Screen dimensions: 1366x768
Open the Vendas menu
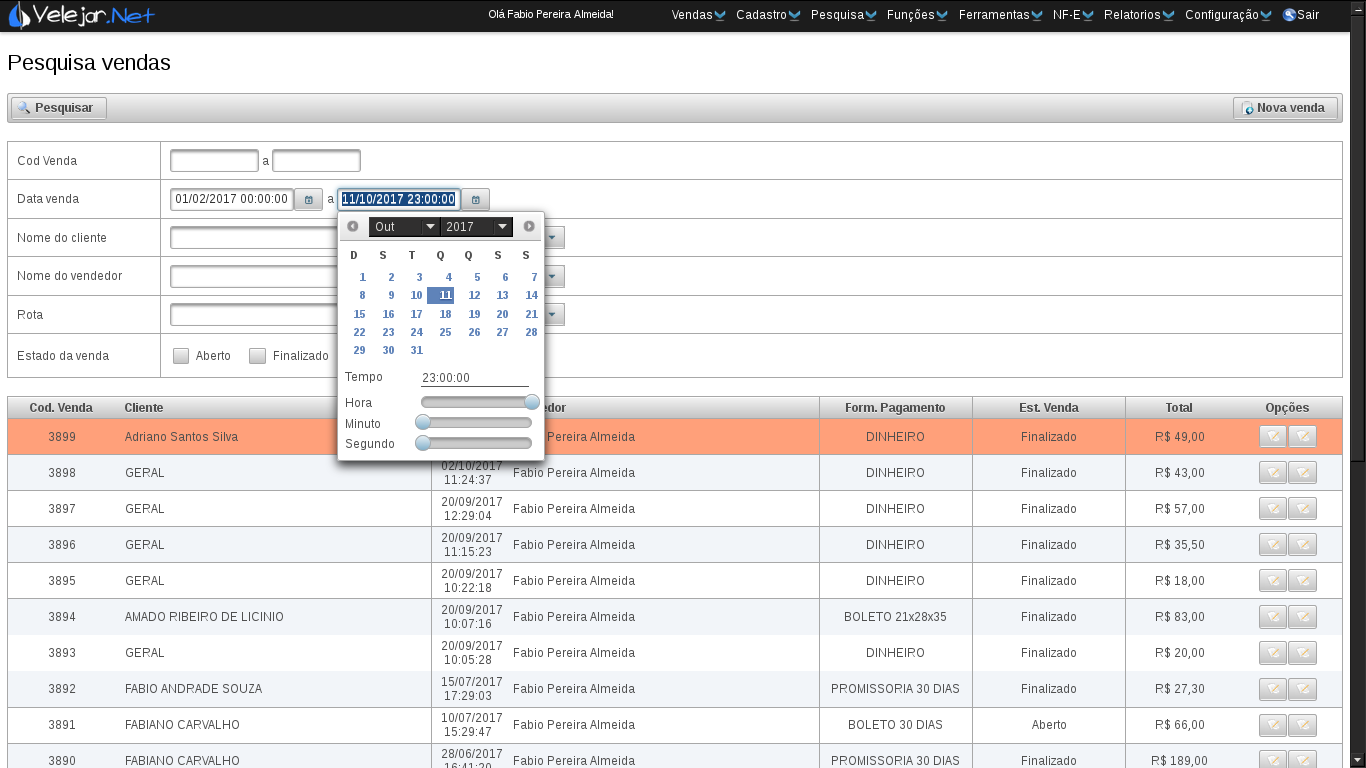click(698, 15)
